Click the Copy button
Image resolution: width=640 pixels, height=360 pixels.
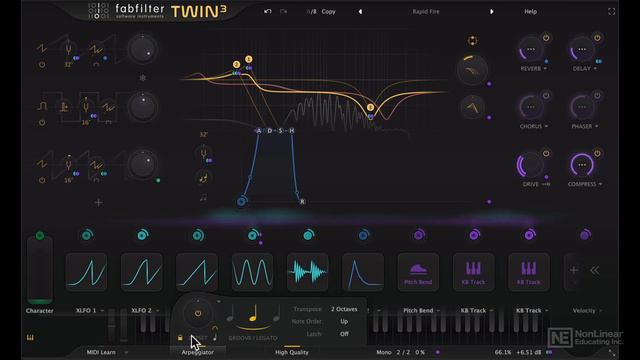329,11
